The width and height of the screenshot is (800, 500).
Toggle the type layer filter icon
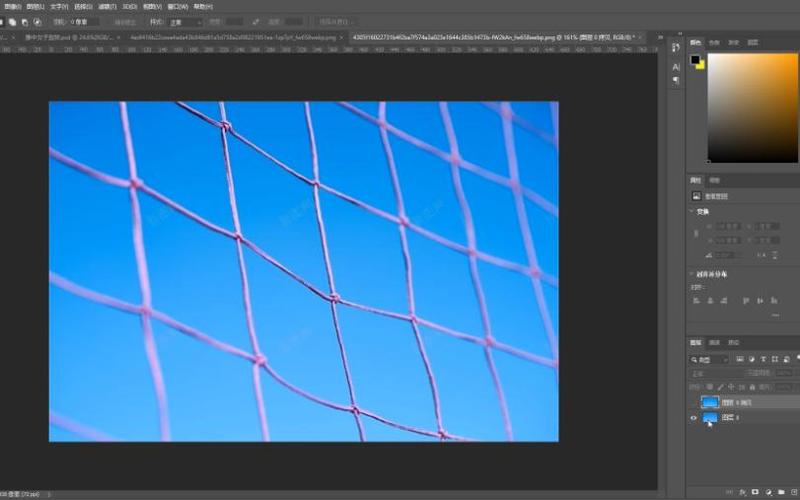point(763,360)
